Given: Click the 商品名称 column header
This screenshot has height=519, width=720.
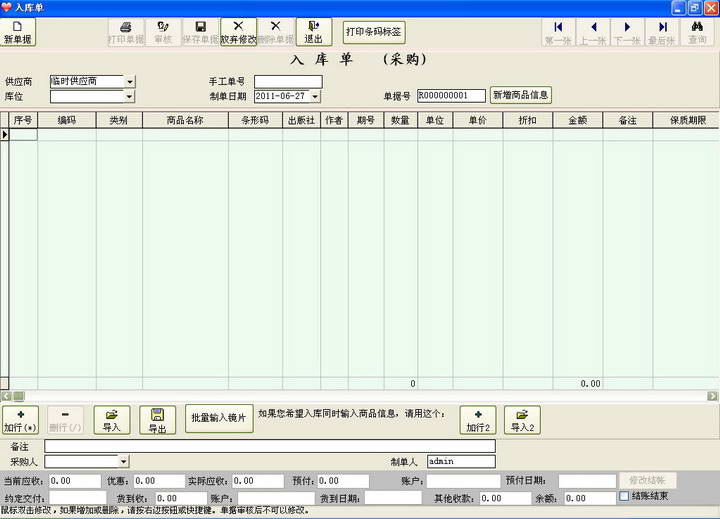Looking at the screenshot, I should pos(185,120).
